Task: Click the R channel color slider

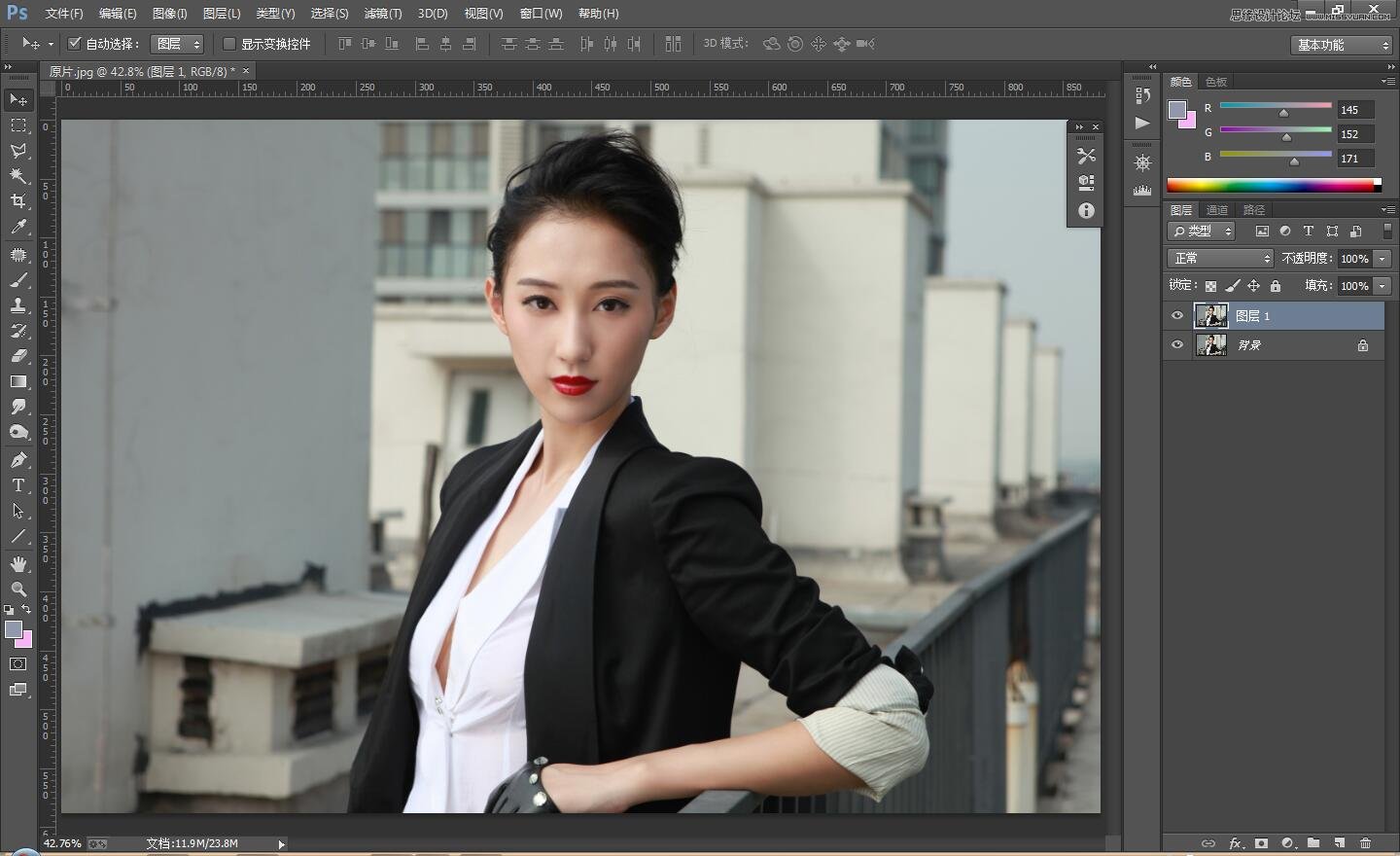Action: point(1276,106)
